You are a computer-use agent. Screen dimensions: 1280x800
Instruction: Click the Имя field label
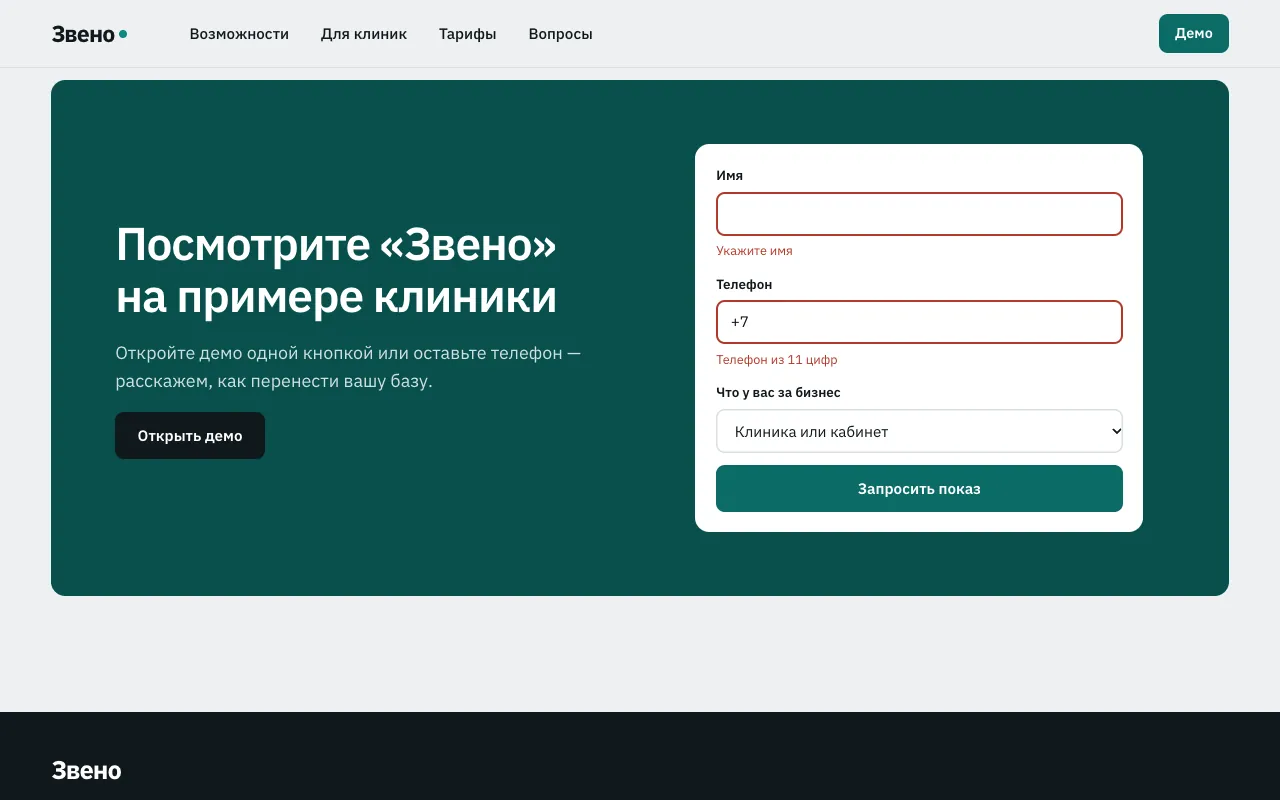[x=730, y=176]
